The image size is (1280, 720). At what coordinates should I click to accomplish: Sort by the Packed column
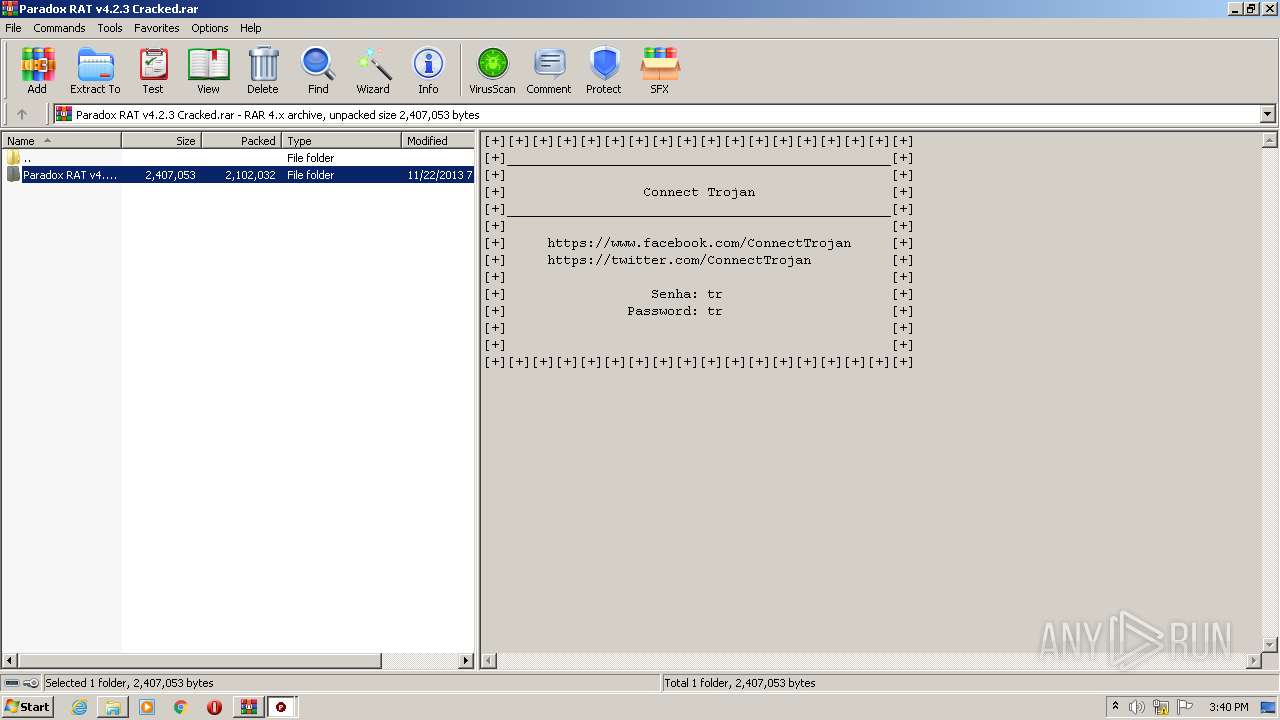tap(241, 141)
